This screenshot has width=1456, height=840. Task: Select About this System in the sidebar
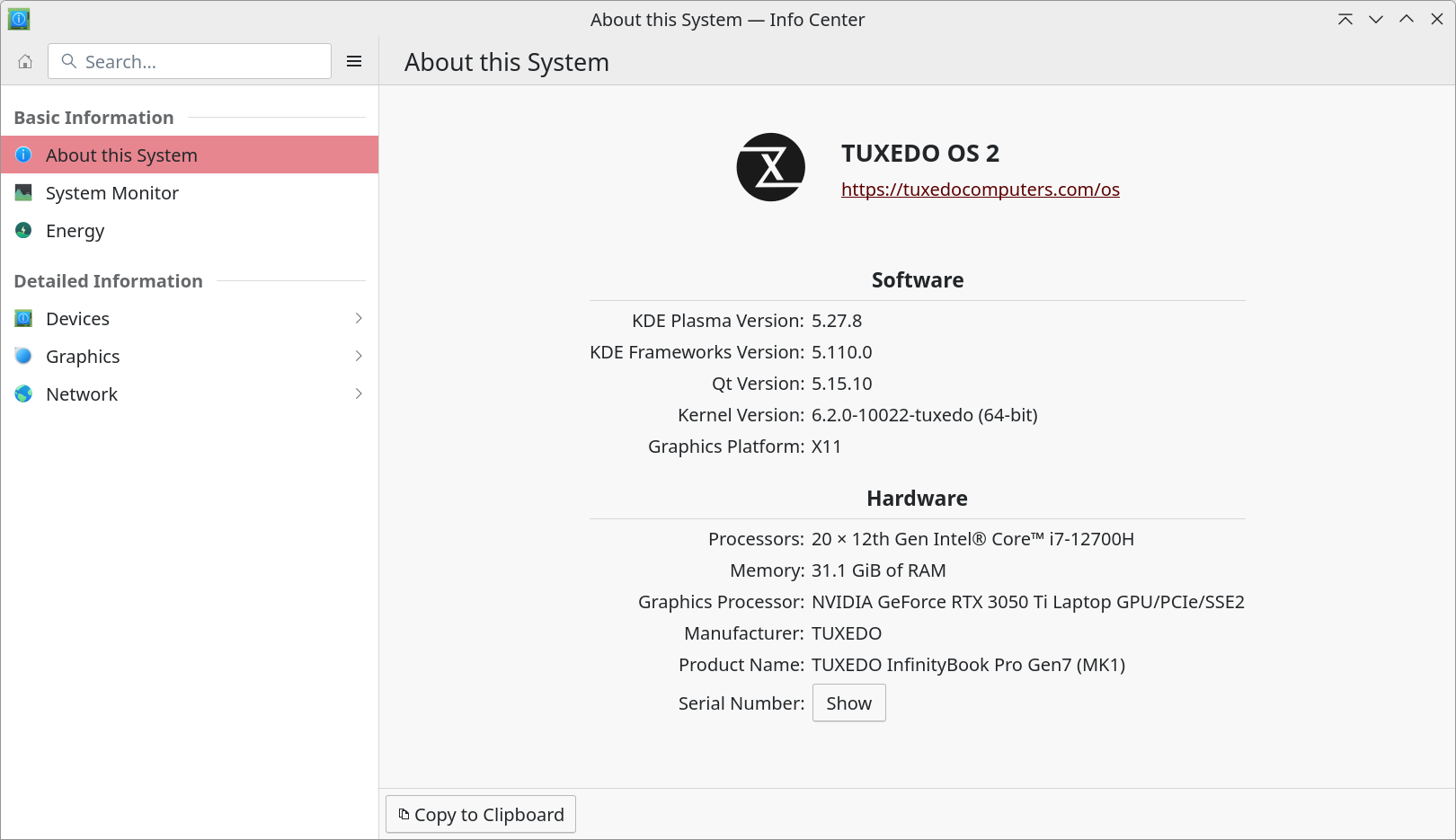point(190,155)
